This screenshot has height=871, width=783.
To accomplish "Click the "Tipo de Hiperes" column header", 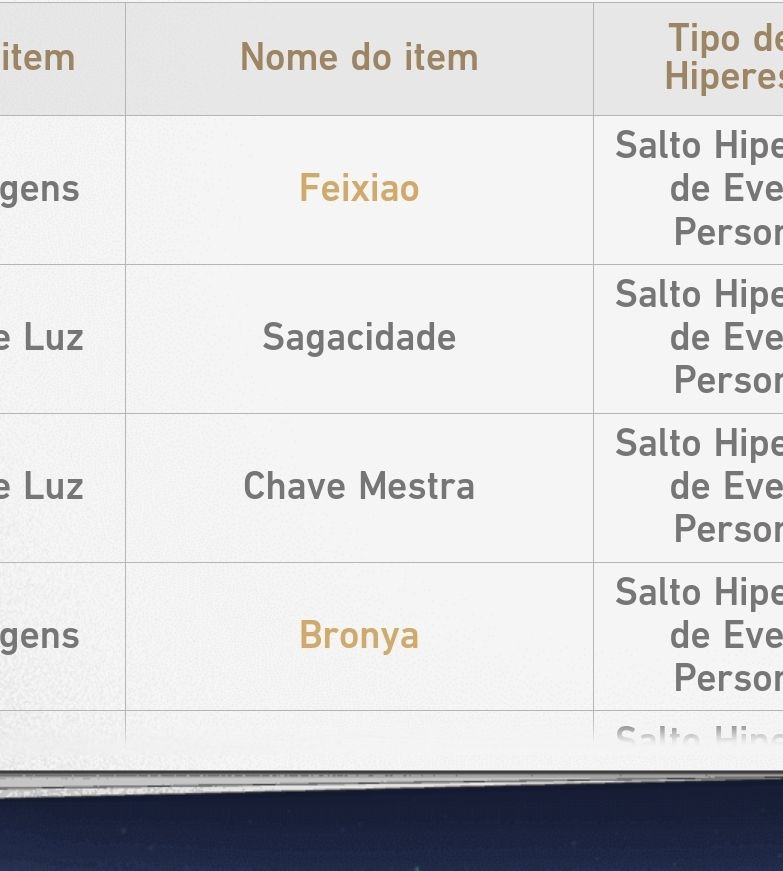I will (722, 58).
